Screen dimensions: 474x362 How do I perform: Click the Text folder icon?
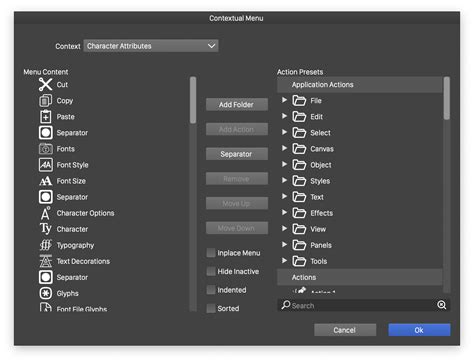click(299, 197)
